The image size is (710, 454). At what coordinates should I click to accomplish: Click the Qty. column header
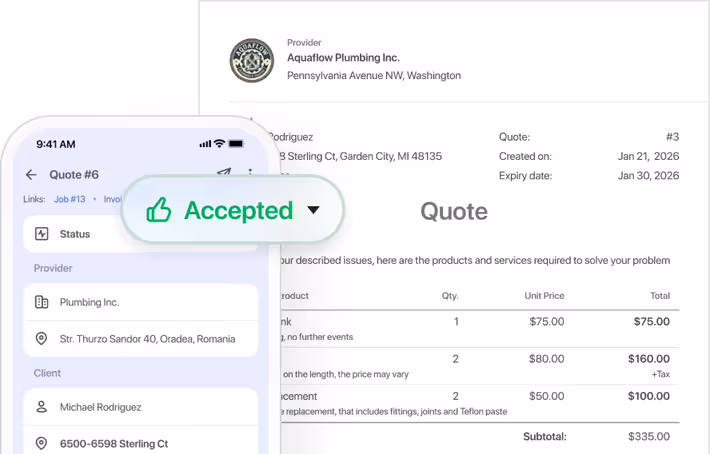pyautogui.click(x=450, y=296)
